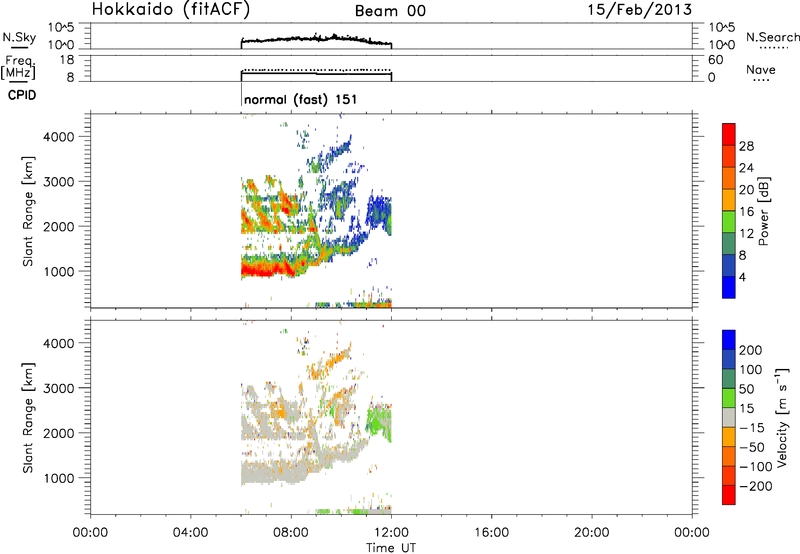Select the Freq. [MHz] axis label
The image size is (800, 554).
pos(19,67)
